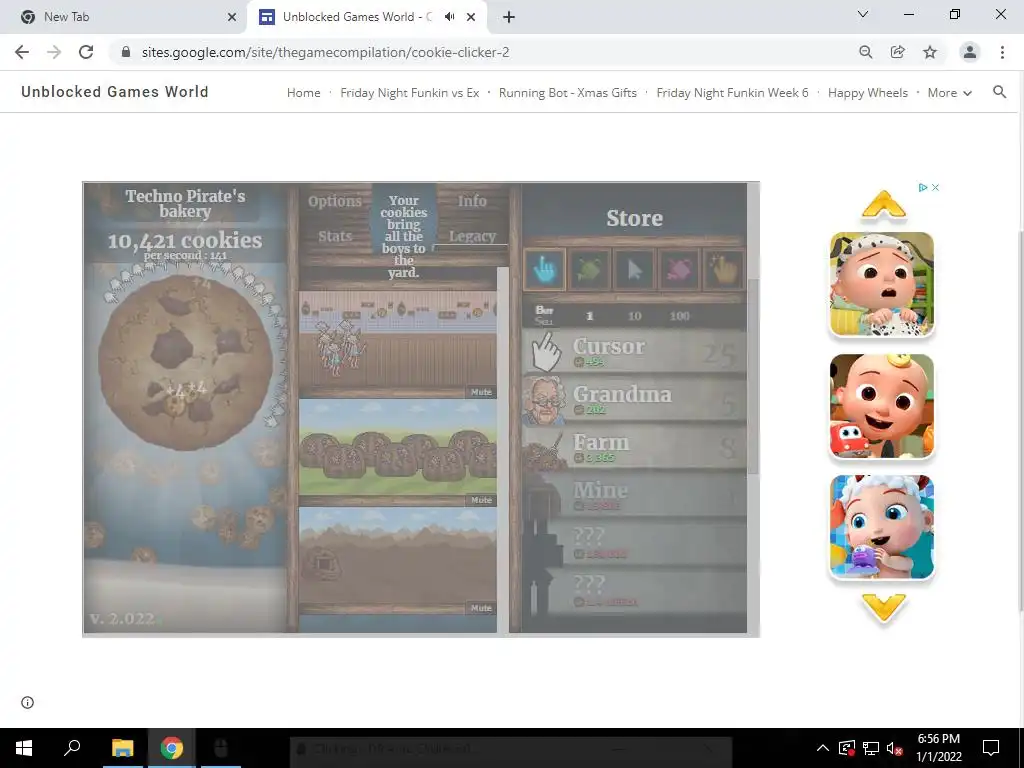Open the Chrome profile icon
The image size is (1024, 768).
pyautogui.click(x=970, y=52)
